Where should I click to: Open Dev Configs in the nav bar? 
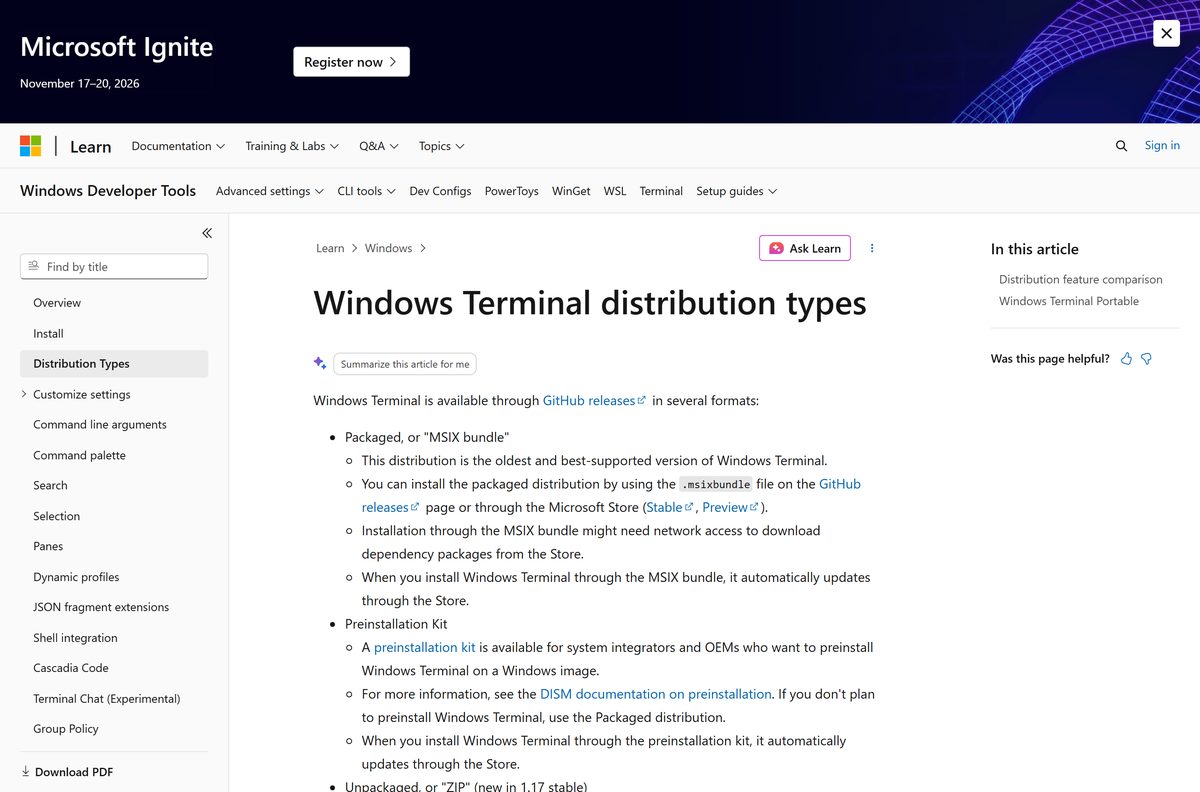tap(440, 191)
